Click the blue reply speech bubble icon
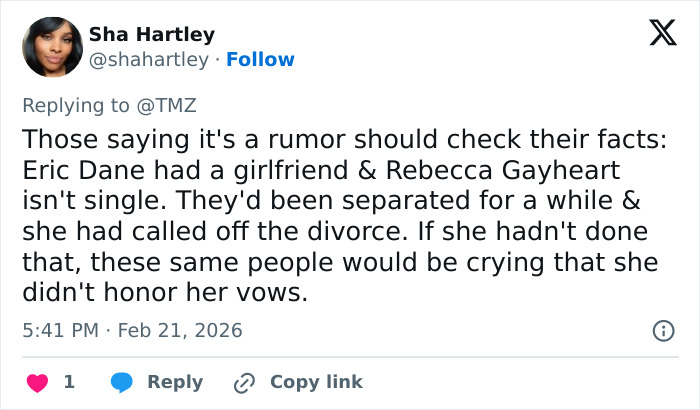Viewport: 700px width, 410px height. pos(122,382)
